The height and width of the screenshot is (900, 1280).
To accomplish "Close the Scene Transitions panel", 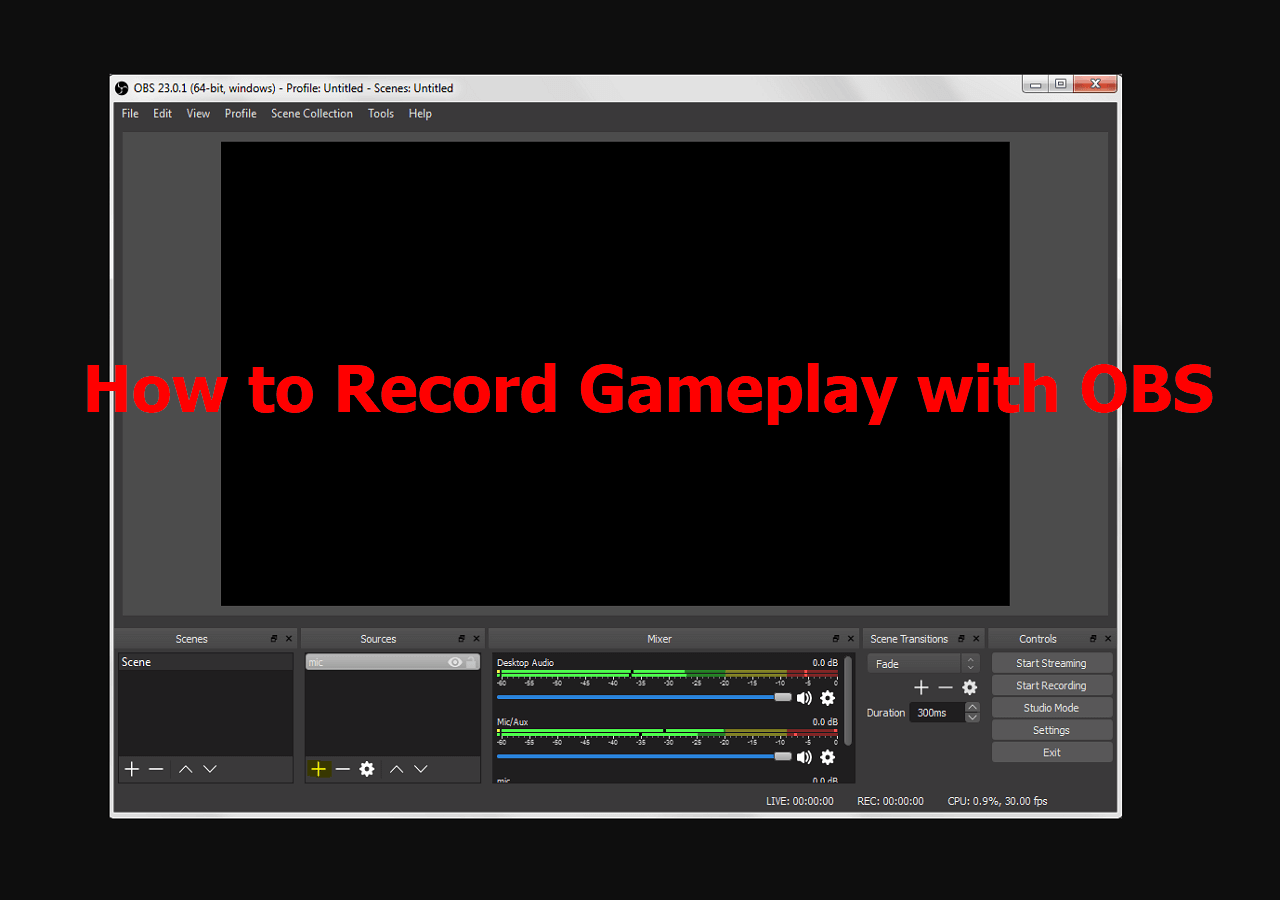I will tap(977, 639).
